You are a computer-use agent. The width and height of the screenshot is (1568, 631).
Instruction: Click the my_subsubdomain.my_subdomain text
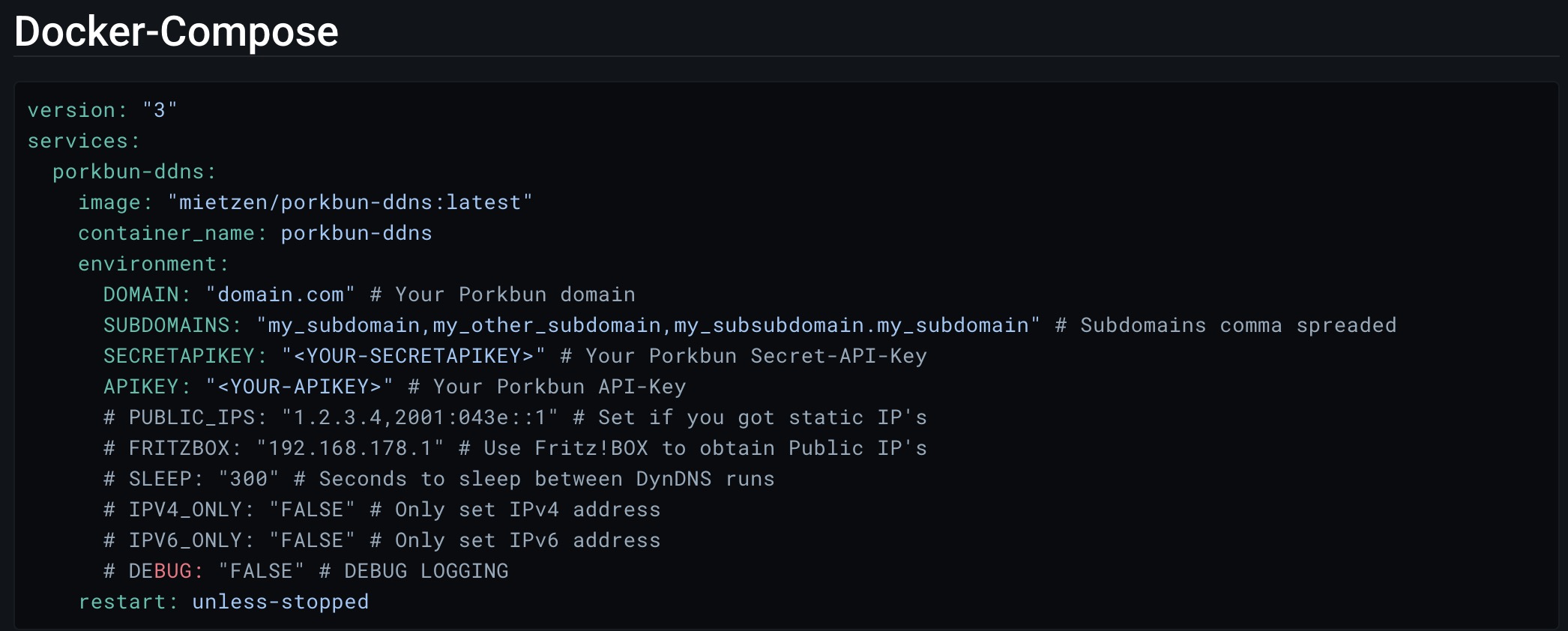(851, 325)
